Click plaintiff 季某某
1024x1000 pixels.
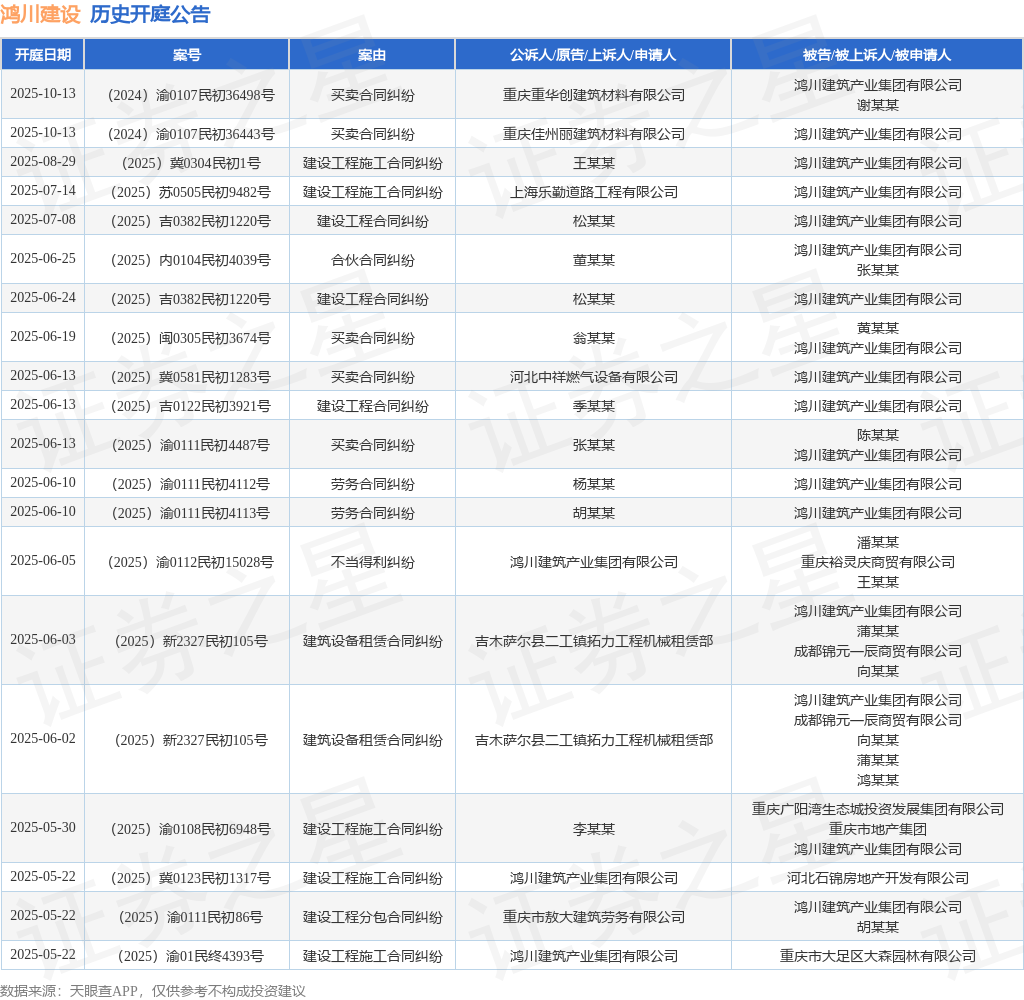pyautogui.click(x=594, y=406)
